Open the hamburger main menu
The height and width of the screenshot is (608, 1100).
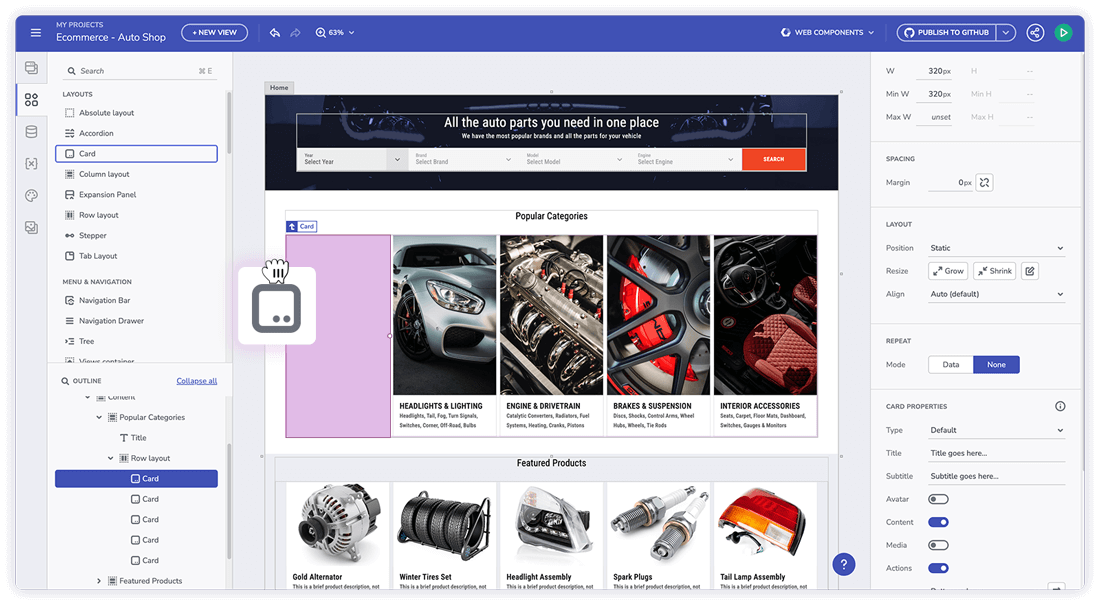click(x=36, y=33)
